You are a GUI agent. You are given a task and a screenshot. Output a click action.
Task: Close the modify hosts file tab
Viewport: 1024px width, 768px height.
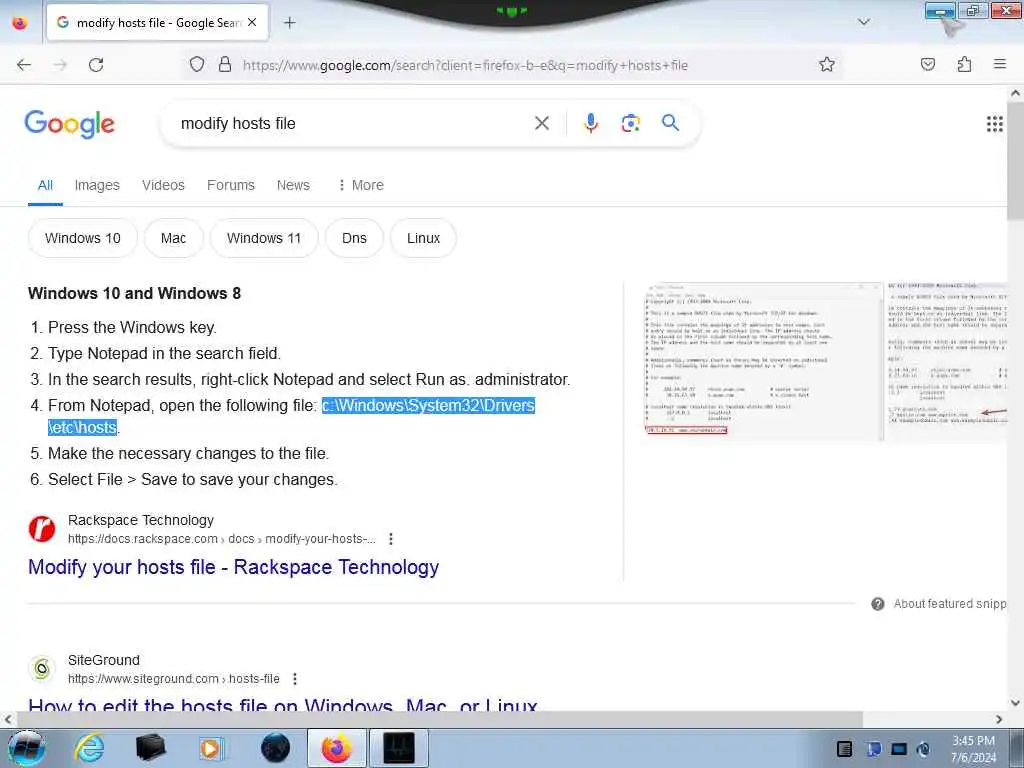[252, 22]
